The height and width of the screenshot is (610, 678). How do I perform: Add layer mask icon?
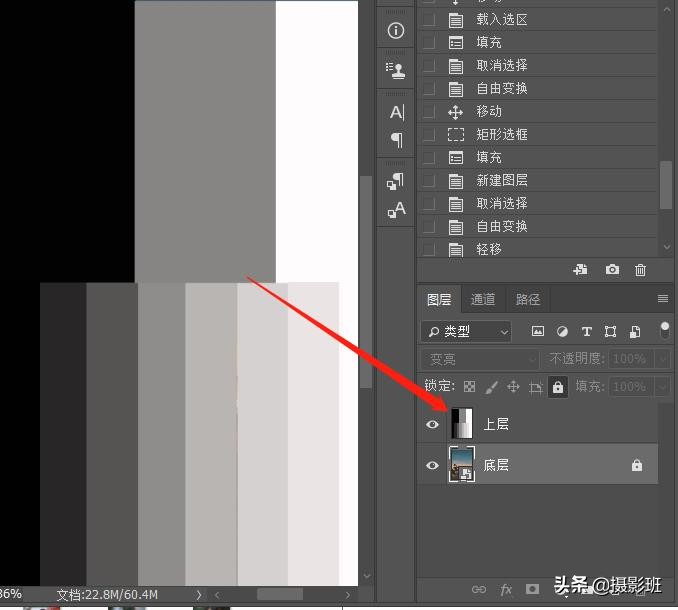(x=532, y=589)
